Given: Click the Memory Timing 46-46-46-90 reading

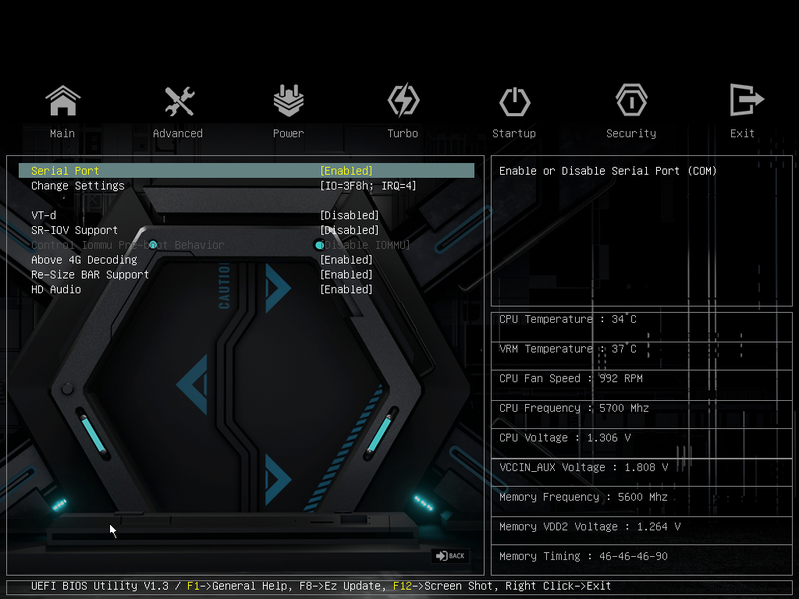Looking at the screenshot, I should coord(583,556).
